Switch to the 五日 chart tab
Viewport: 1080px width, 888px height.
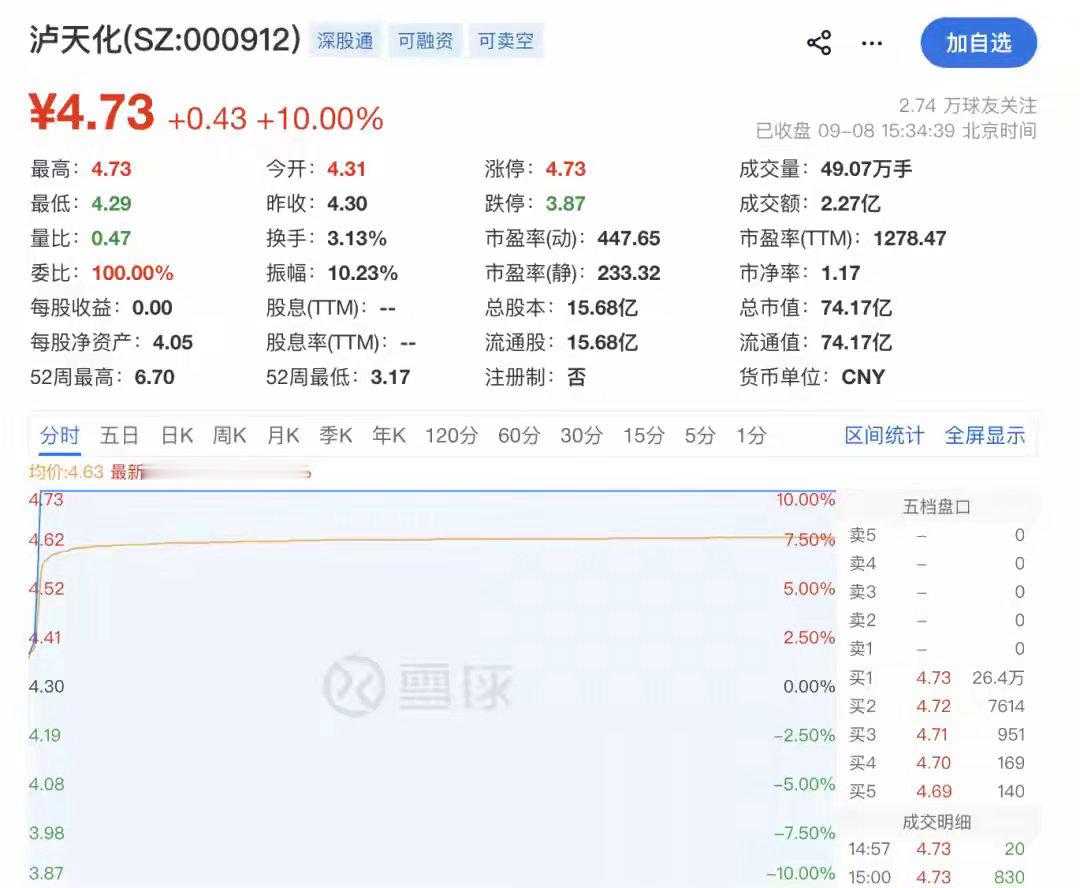pyautogui.click(x=119, y=435)
